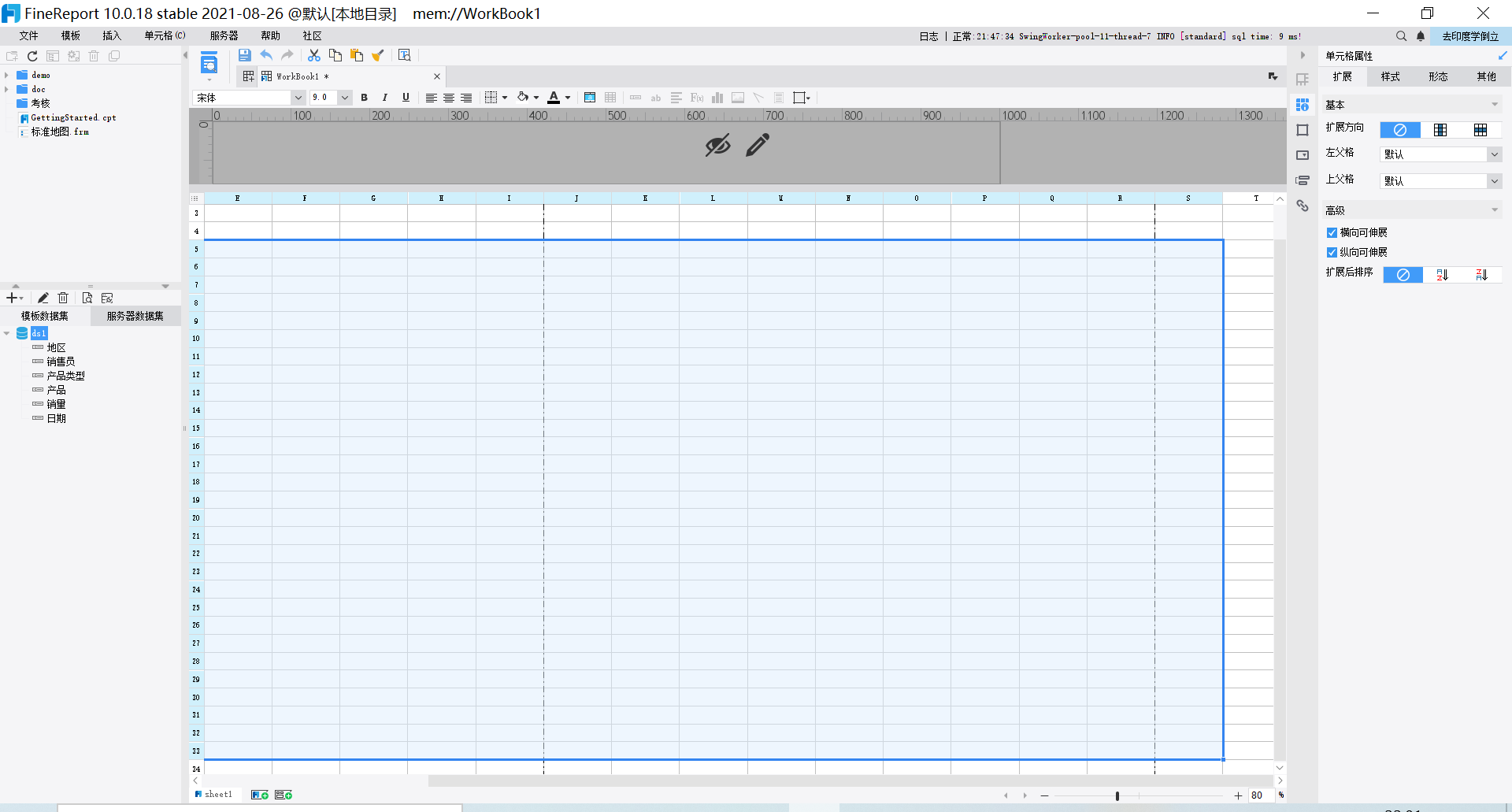
Task: Copy the selected cells
Action: 335,55
